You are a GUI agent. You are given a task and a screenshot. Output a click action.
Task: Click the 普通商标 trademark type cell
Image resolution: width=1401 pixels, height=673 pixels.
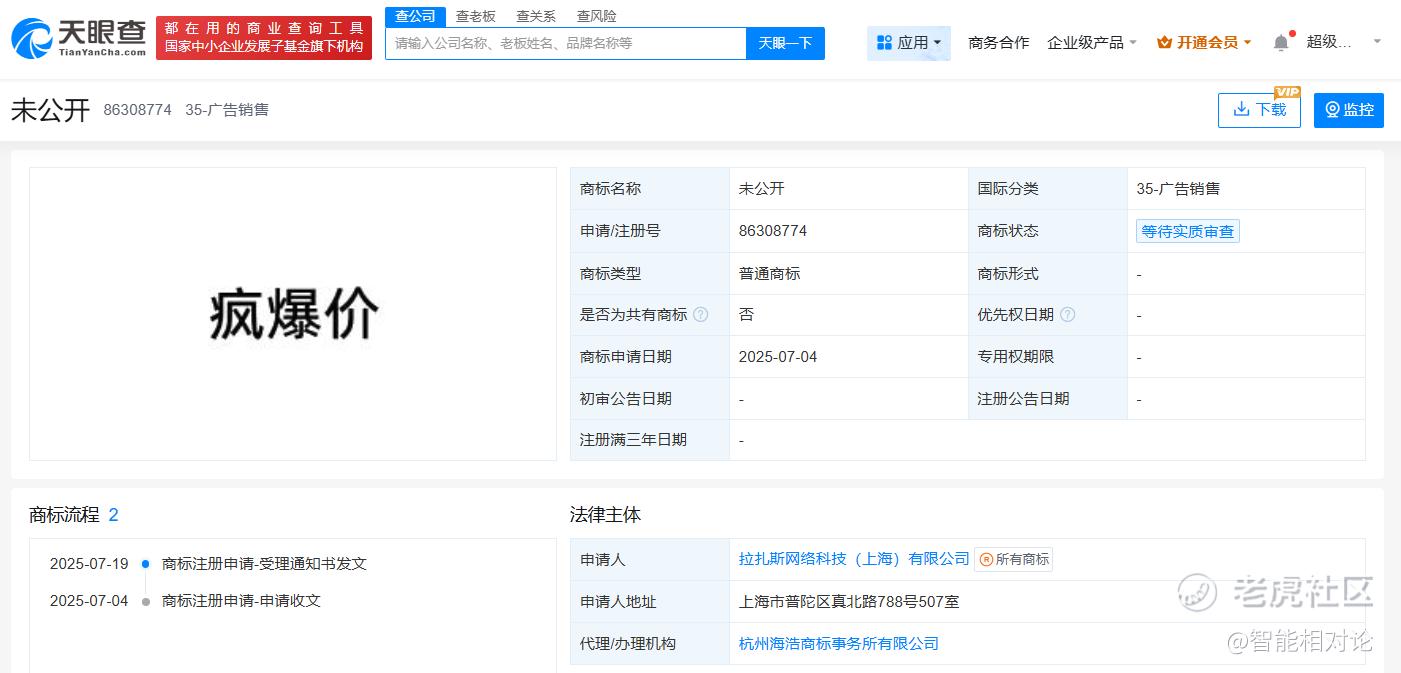tap(848, 273)
